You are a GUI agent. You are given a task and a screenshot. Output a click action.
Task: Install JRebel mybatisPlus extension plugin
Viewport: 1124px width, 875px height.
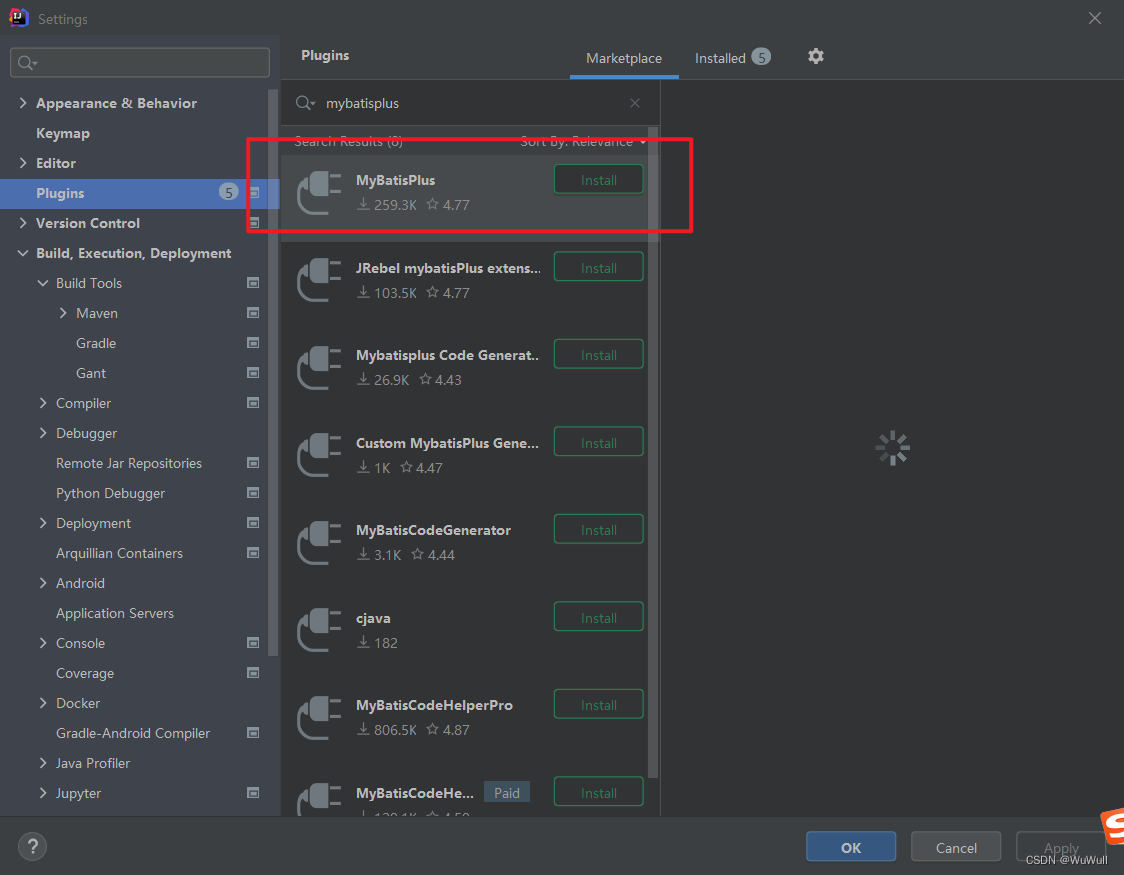599,267
